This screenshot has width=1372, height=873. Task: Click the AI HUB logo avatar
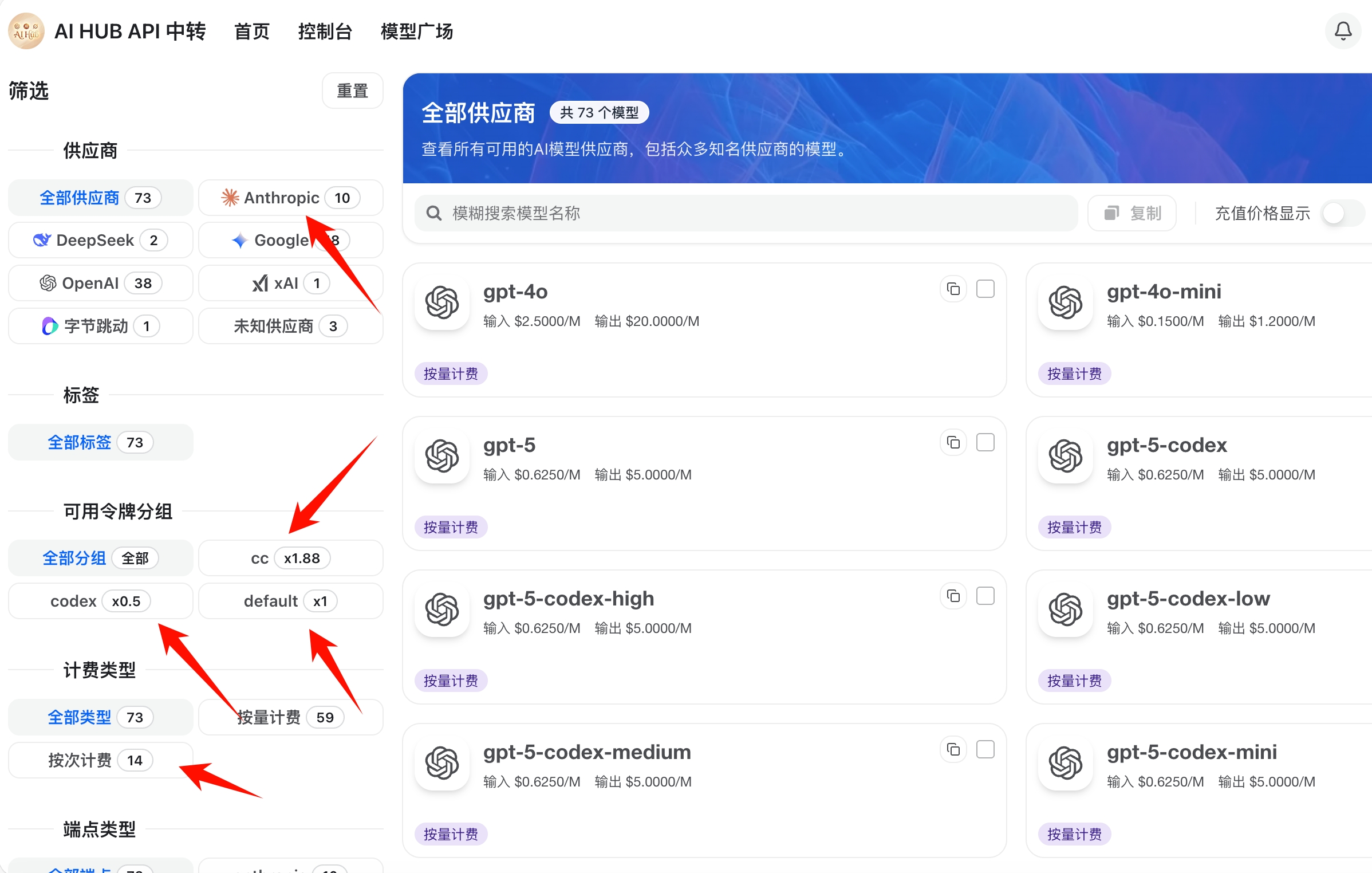pos(26,31)
